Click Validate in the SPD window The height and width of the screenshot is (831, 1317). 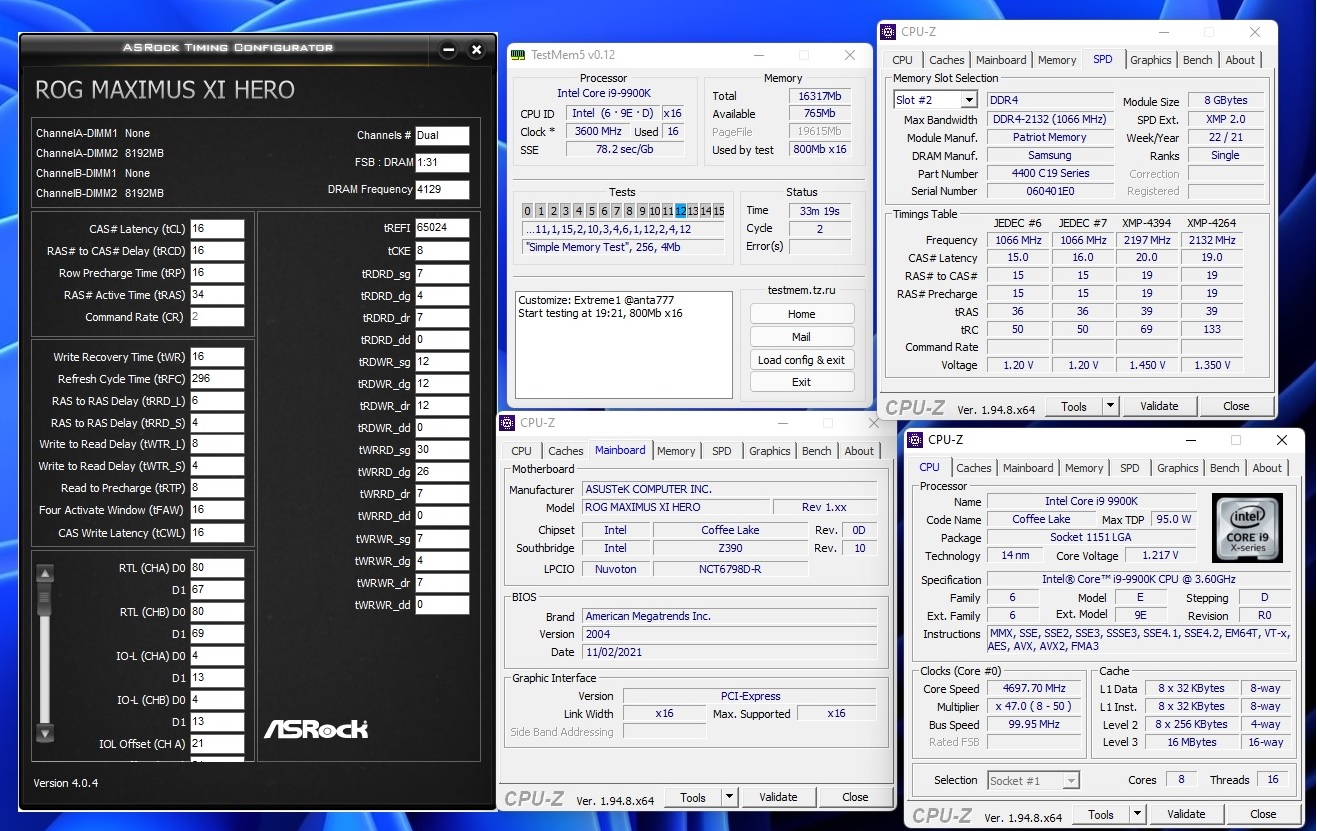(1159, 406)
